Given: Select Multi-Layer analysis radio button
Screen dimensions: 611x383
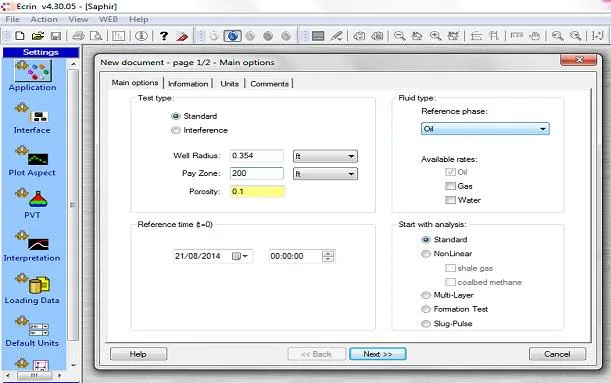Looking at the screenshot, I should pos(426,295).
